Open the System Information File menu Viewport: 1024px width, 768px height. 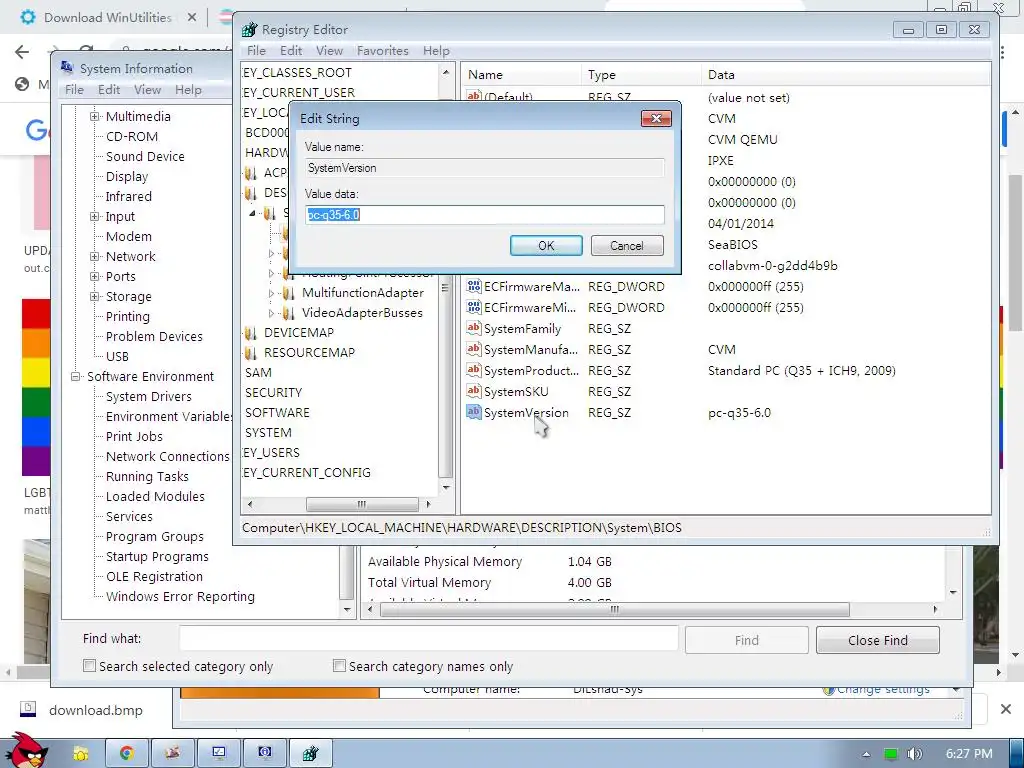click(74, 89)
